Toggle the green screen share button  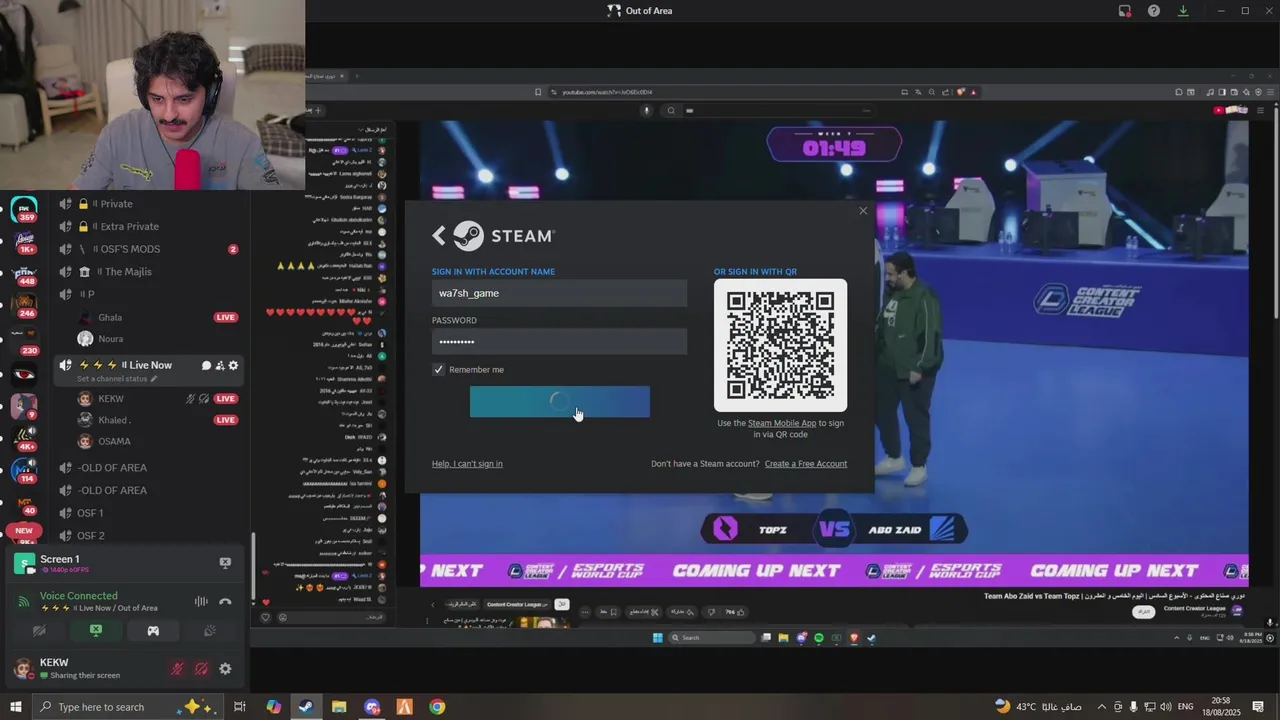(x=96, y=631)
